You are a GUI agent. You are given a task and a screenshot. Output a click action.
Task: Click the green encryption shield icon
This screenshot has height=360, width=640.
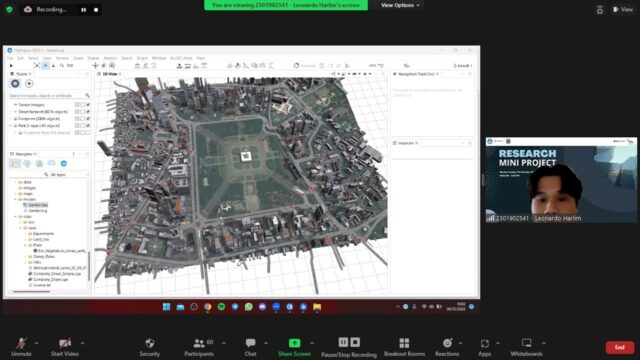point(9,9)
